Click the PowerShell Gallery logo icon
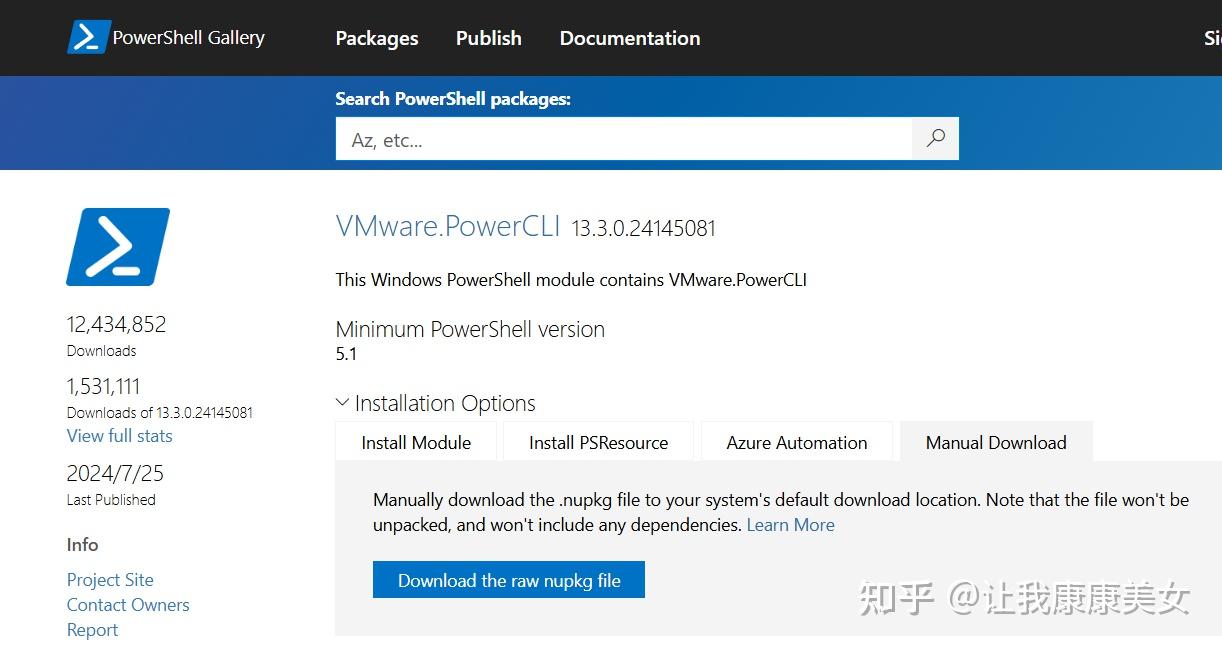The image size is (1222, 647). pyautogui.click(x=88, y=37)
